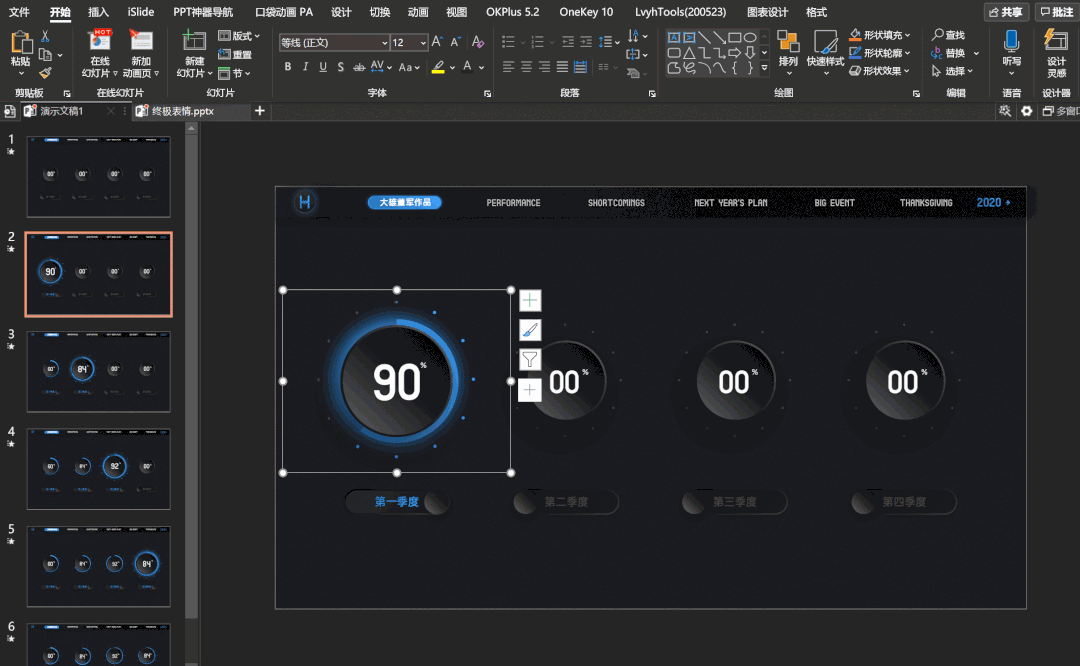The width and height of the screenshot is (1080, 666).
Task: Click the 替换 replace button
Action: (x=949, y=53)
